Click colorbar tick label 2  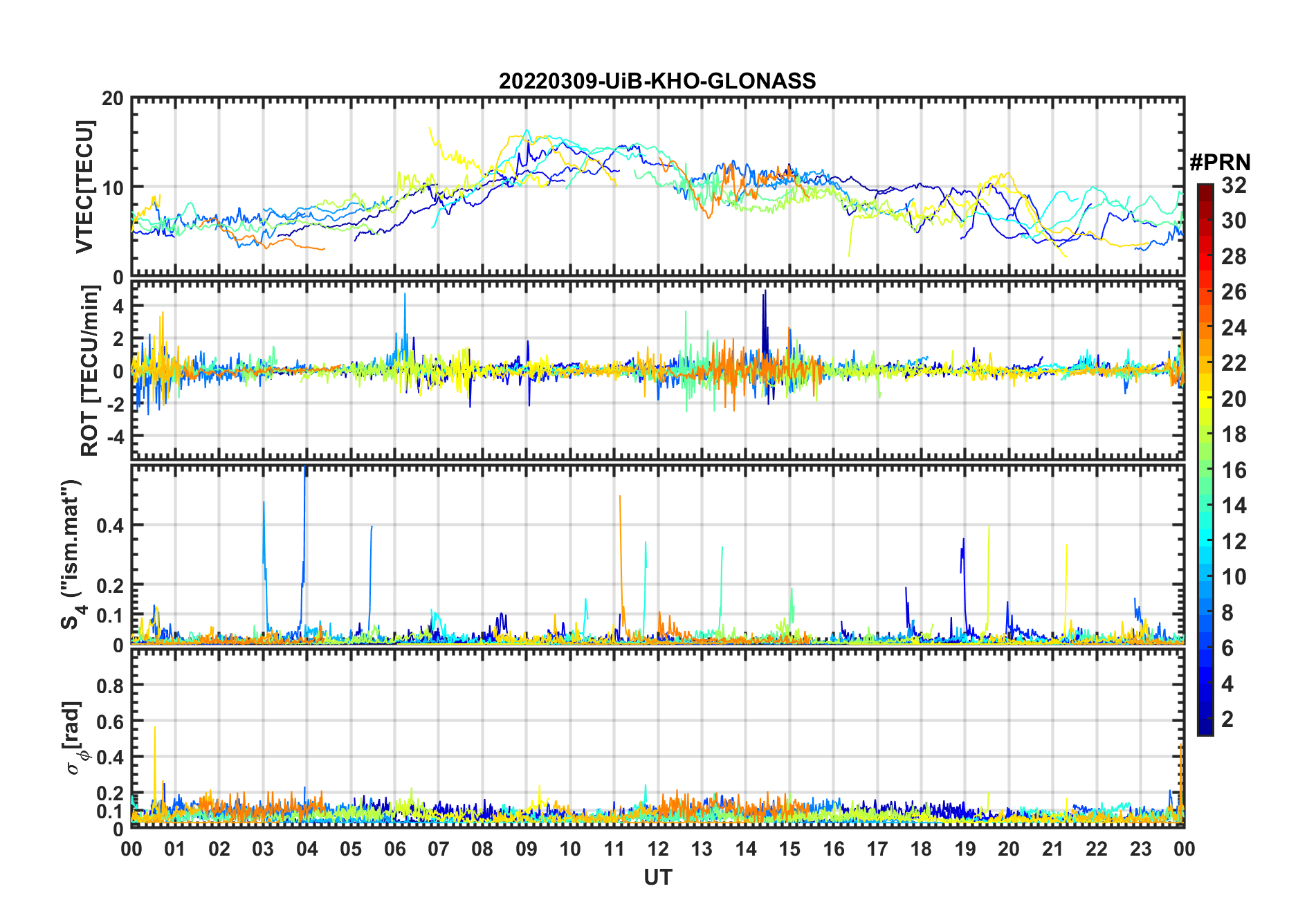click(1227, 719)
